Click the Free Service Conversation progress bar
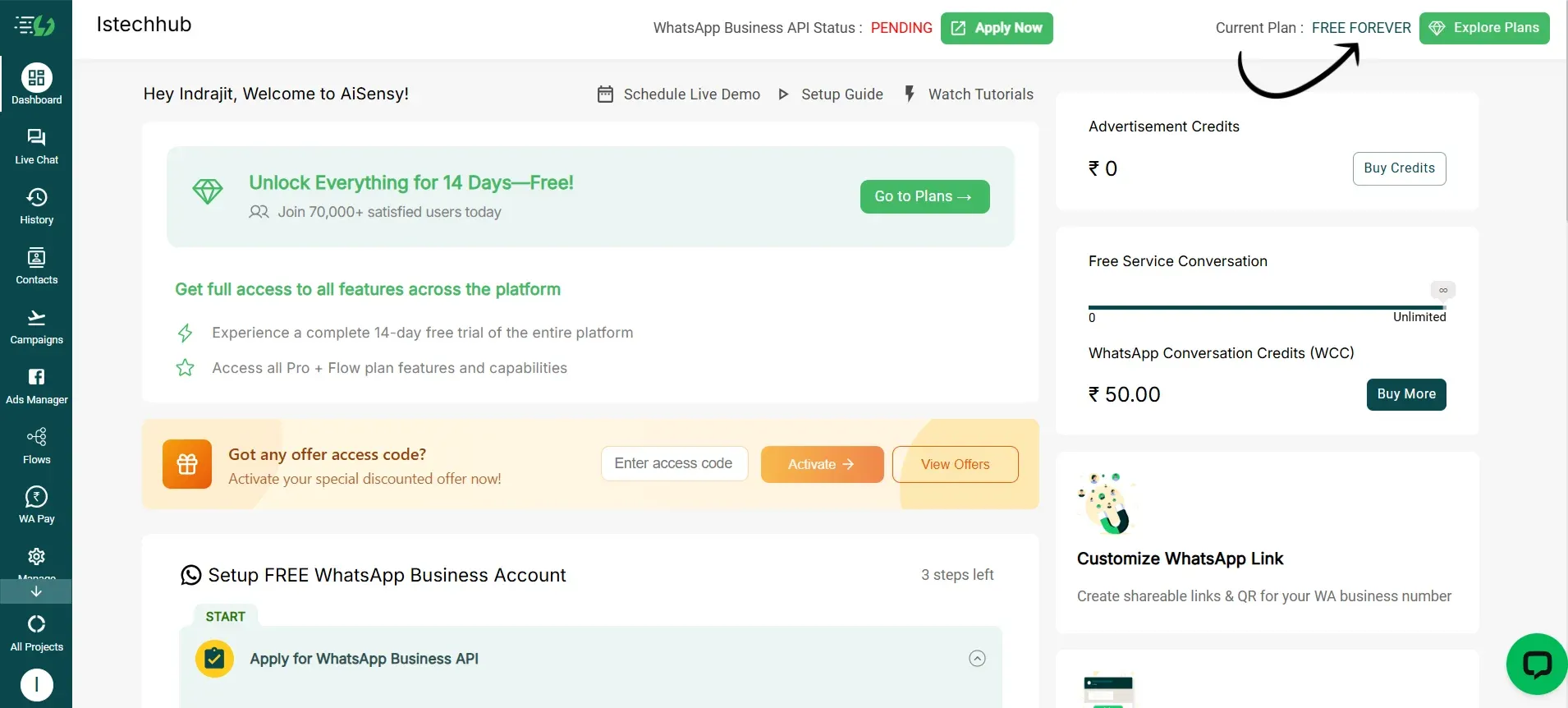This screenshot has width=1568, height=708. 1267,305
